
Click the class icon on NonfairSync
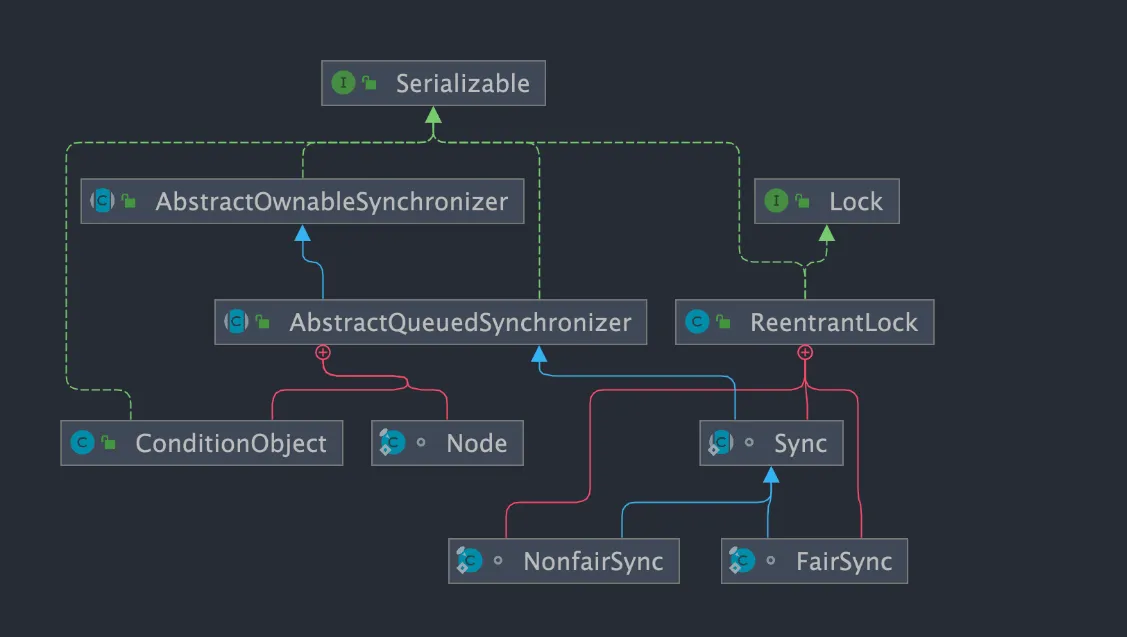pyautogui.click(x=470, y=561)
